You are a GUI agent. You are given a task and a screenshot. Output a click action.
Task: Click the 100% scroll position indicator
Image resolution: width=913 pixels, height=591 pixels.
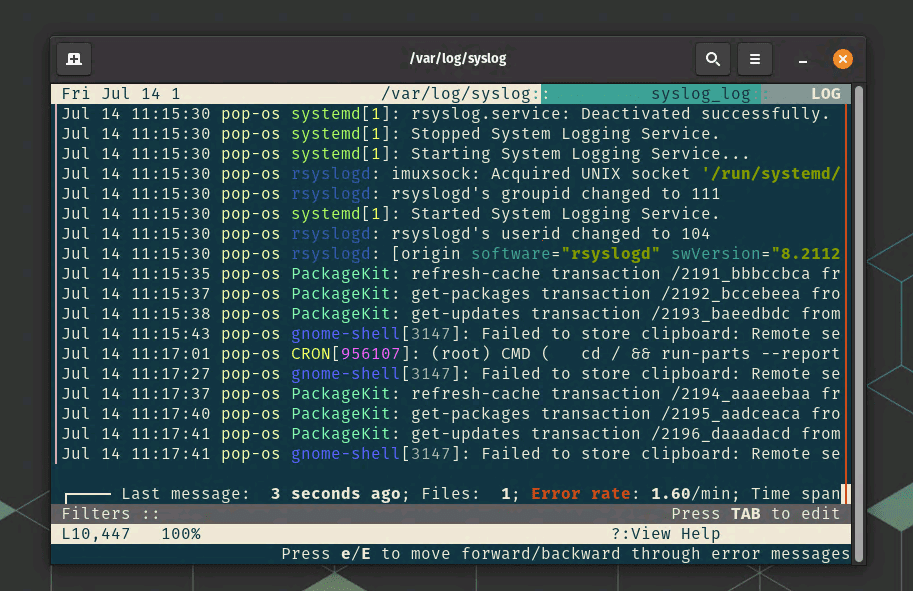[x=180, y=534]
